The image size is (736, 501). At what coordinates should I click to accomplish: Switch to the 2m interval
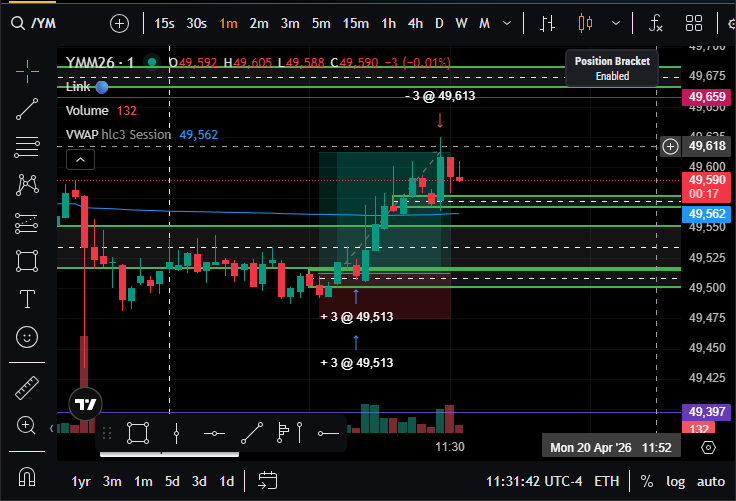pos(259,23)
